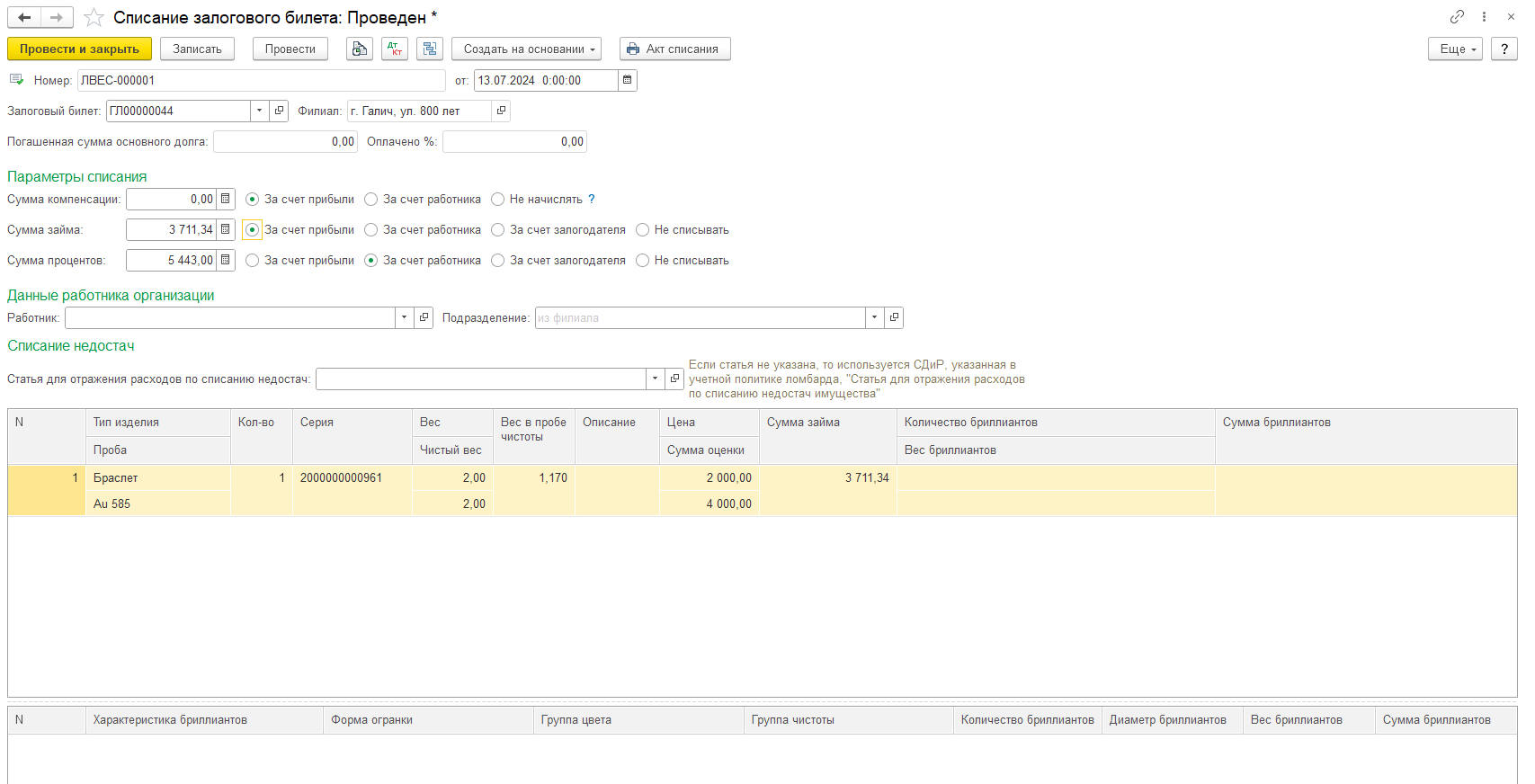This screenshot has height=784, width=1535.
Task: Click the Группа чистоты column header
Action: [x=849, y=720]
